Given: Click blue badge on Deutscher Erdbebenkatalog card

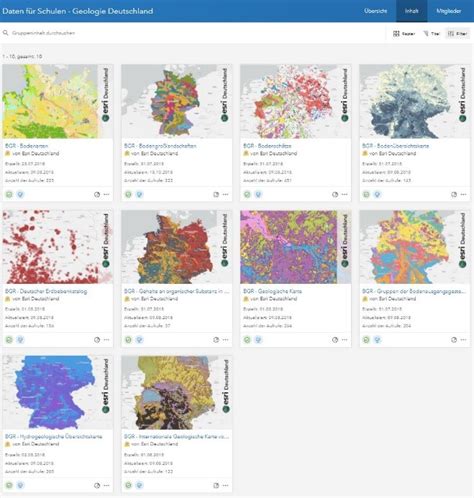Looking at the screenshot, I should [x=20, y=340].
